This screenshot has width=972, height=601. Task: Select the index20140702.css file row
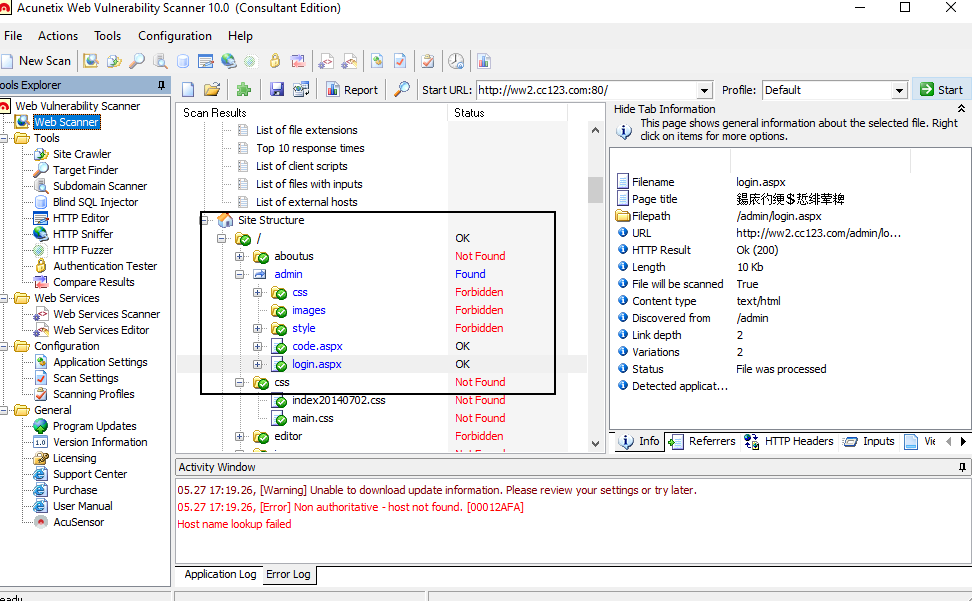coord(338,400)
